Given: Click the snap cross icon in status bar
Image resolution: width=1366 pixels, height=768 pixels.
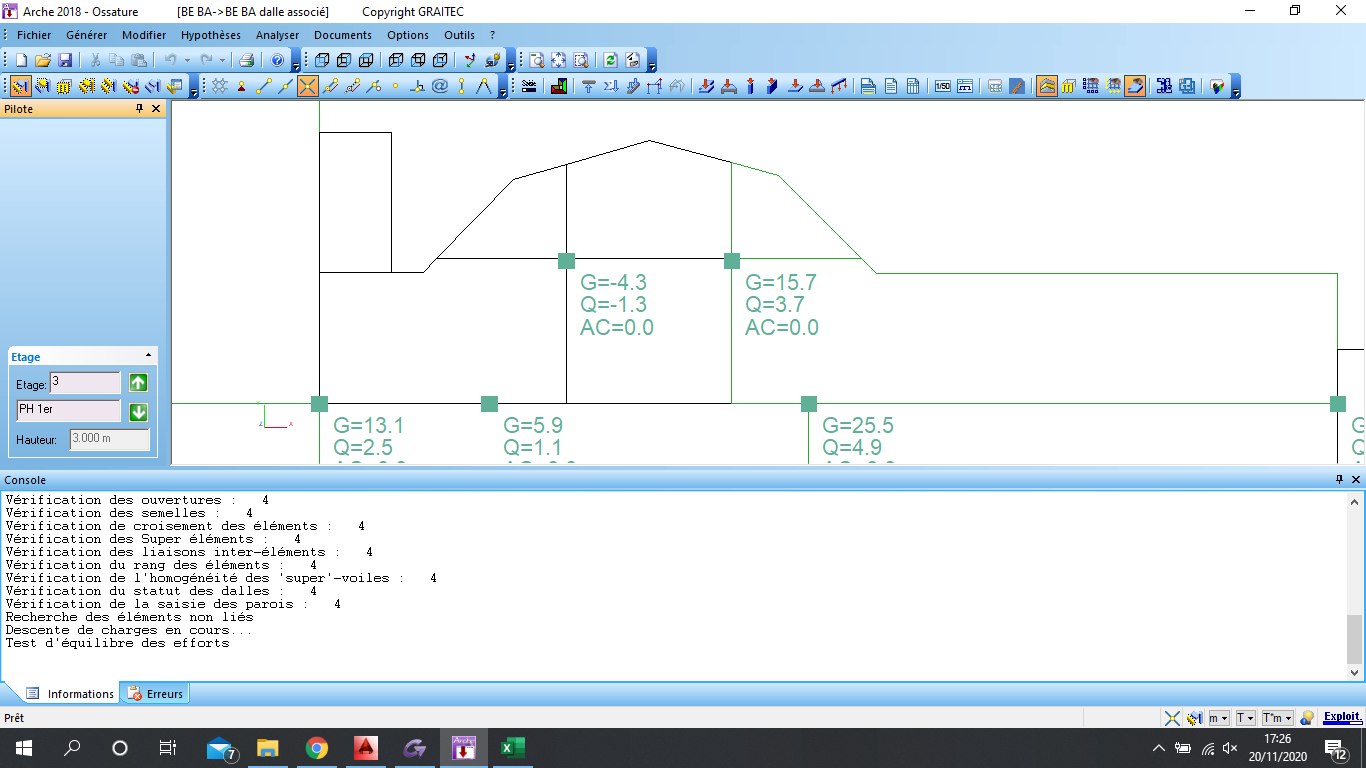Looking at the screenshot, I should (1172, 718).
